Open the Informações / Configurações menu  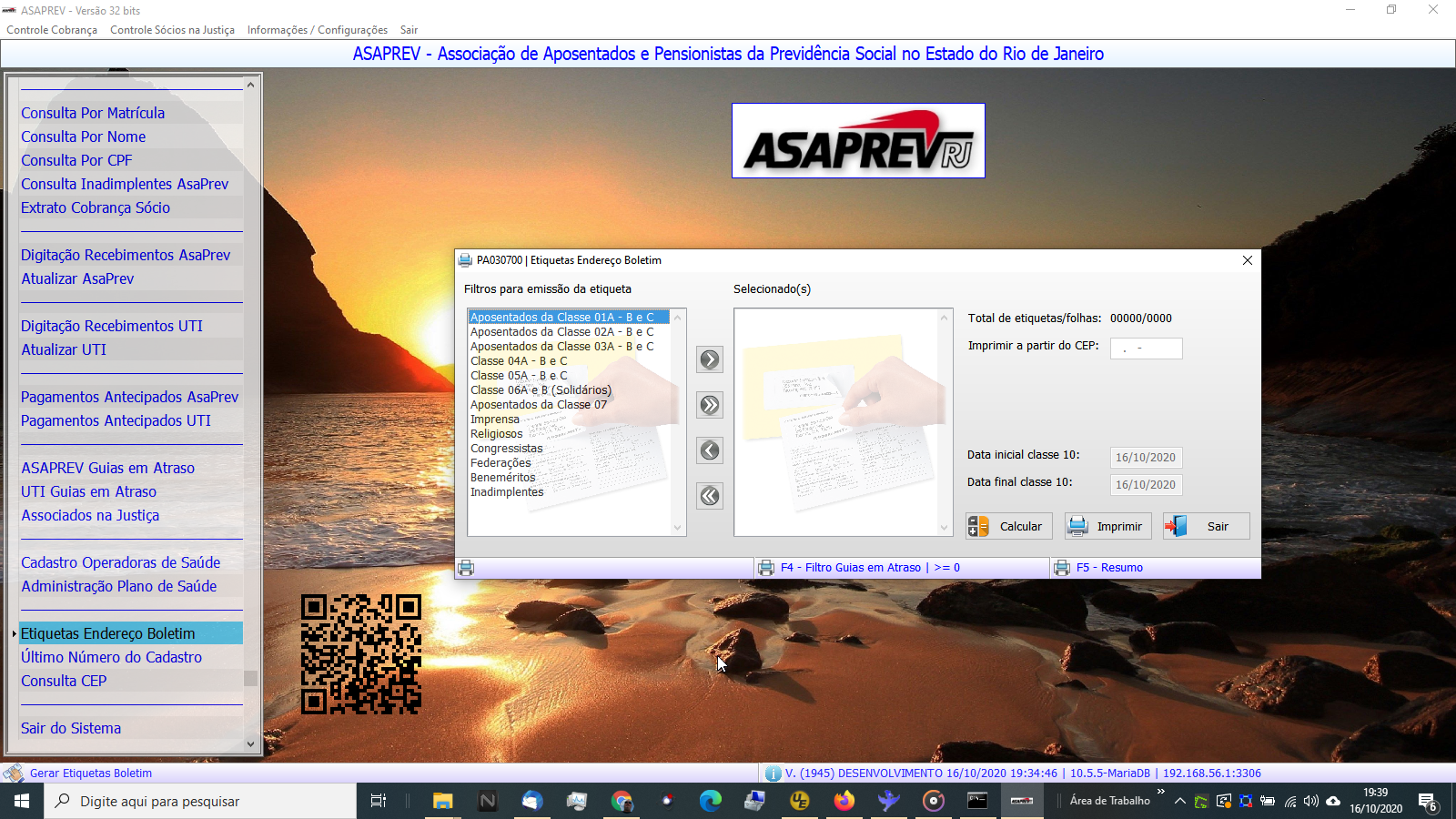317,30
